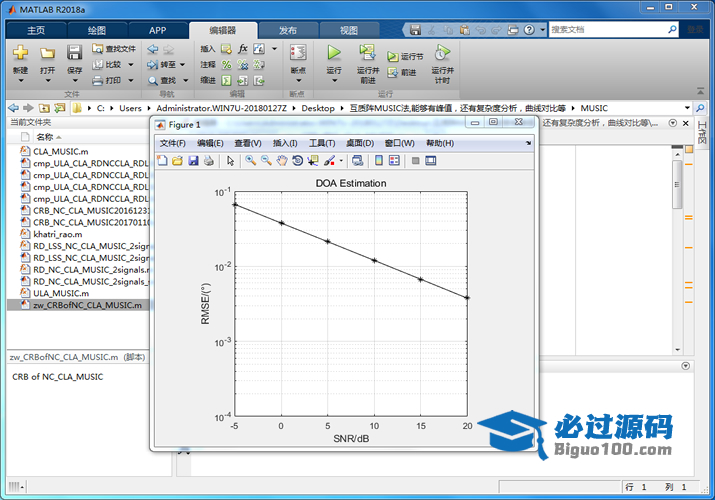The image size is (715, 500).
Task: Open the Go To (转至) dropdown arrow
Action: (182, 65)
